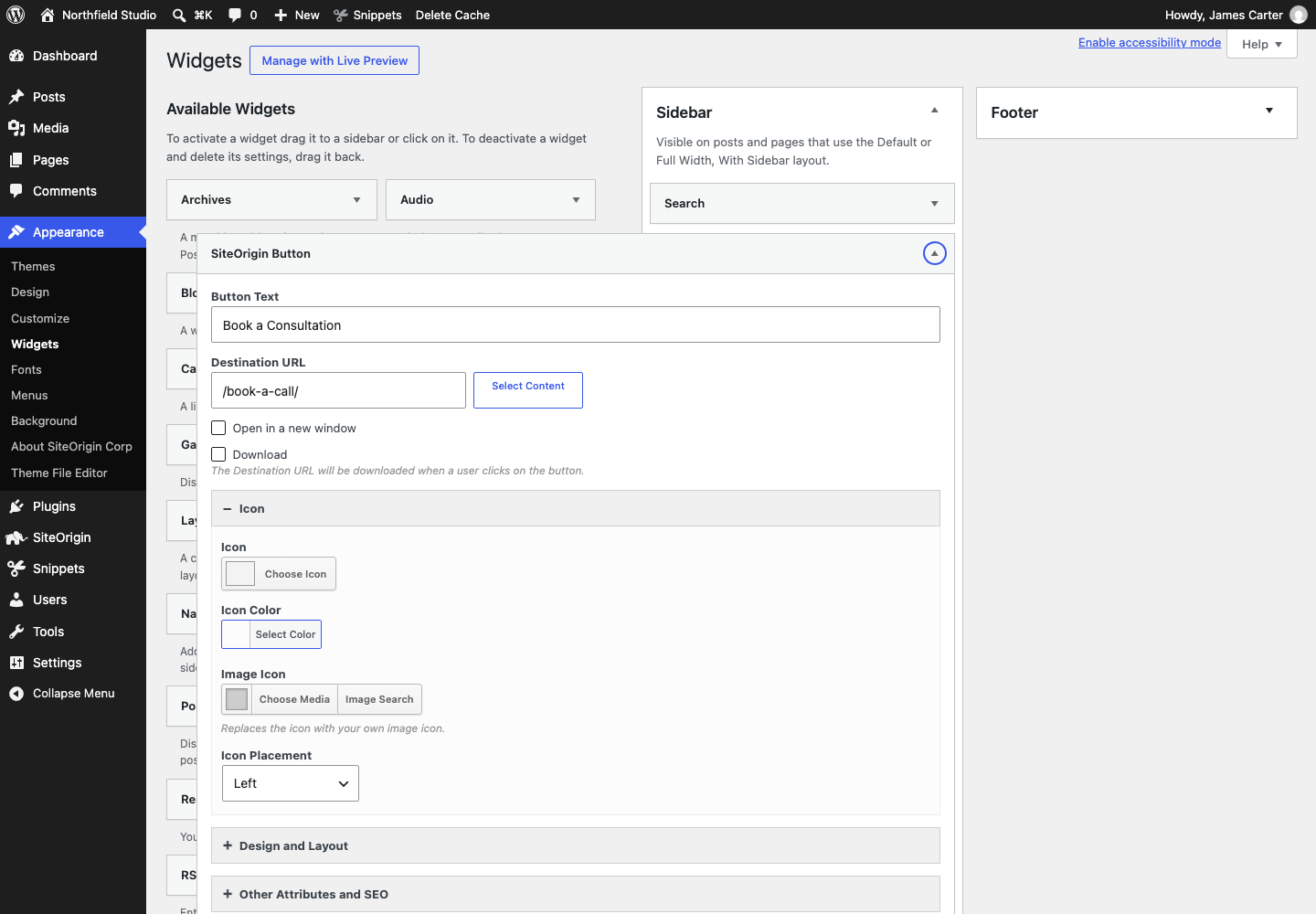Collapse the SiteOrigin Button widget arrow
Image resolution: width=1316 pixels, height=914 pixels.
point(934,253)
